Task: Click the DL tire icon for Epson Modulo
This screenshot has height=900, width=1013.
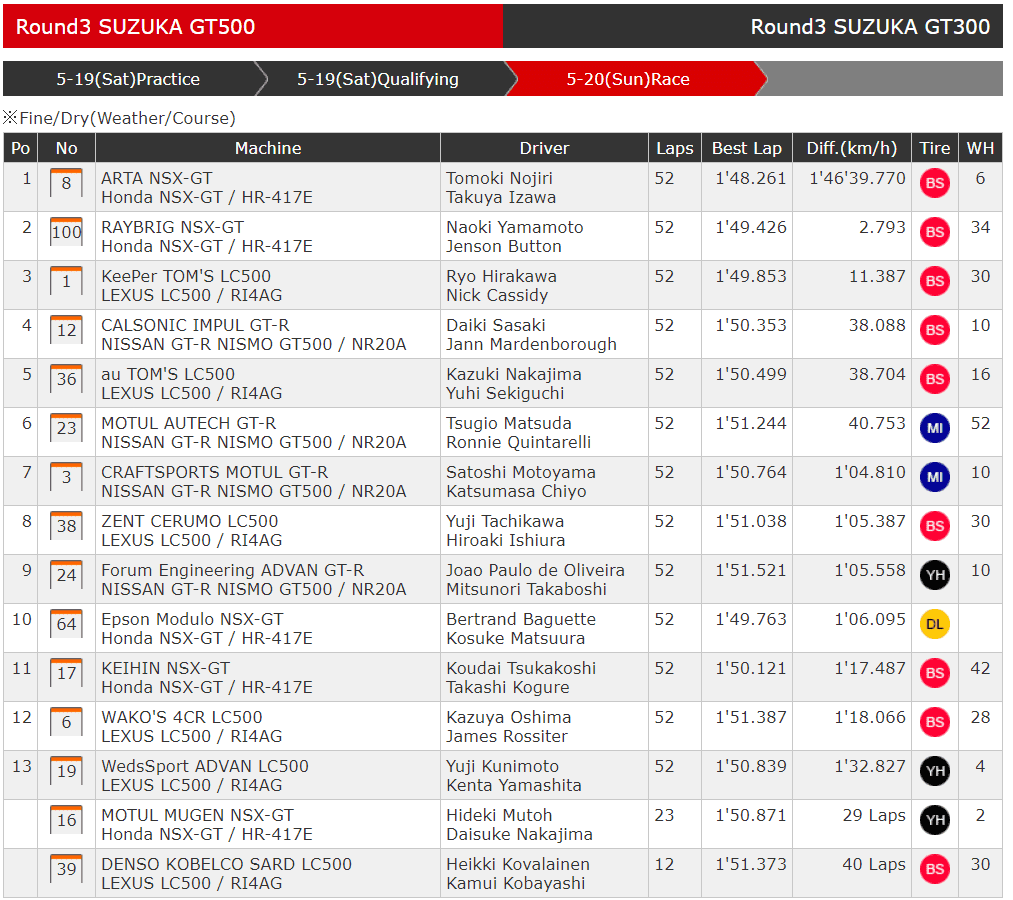Action: (x=934, y=625)
